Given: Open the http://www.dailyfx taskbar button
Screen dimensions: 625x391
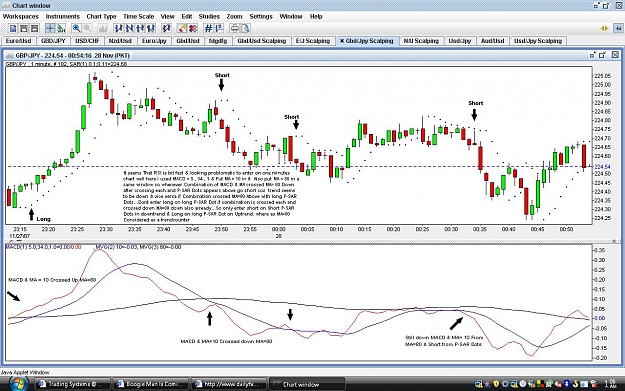Looking at the screenshot, I should (x=228, y=384).
